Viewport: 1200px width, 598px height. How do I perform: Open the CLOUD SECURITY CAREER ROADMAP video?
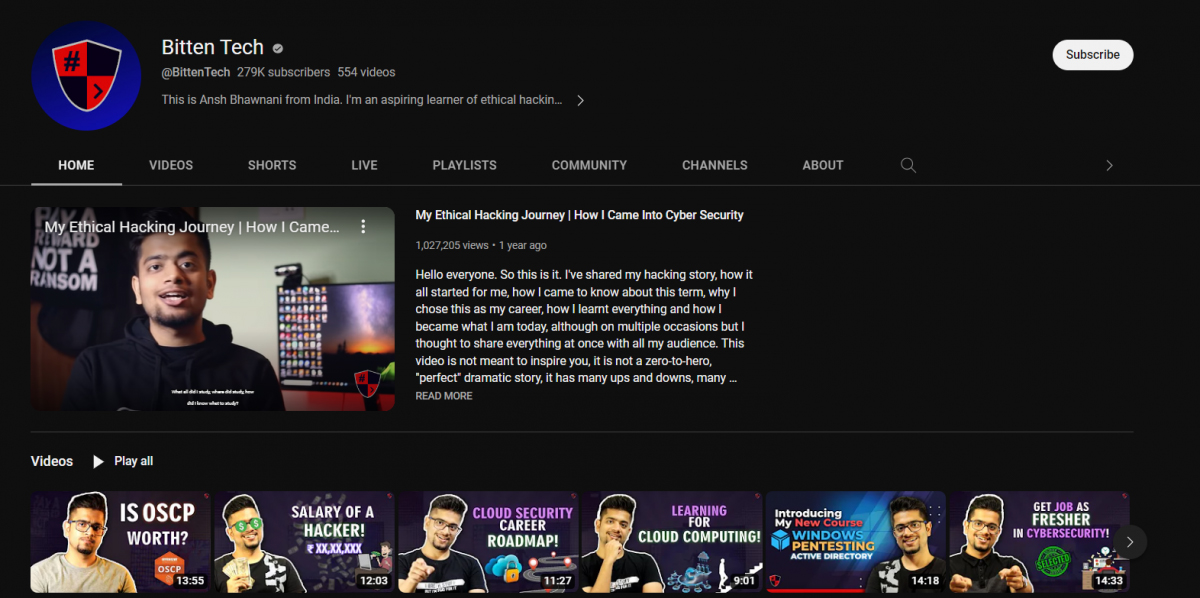488,542
